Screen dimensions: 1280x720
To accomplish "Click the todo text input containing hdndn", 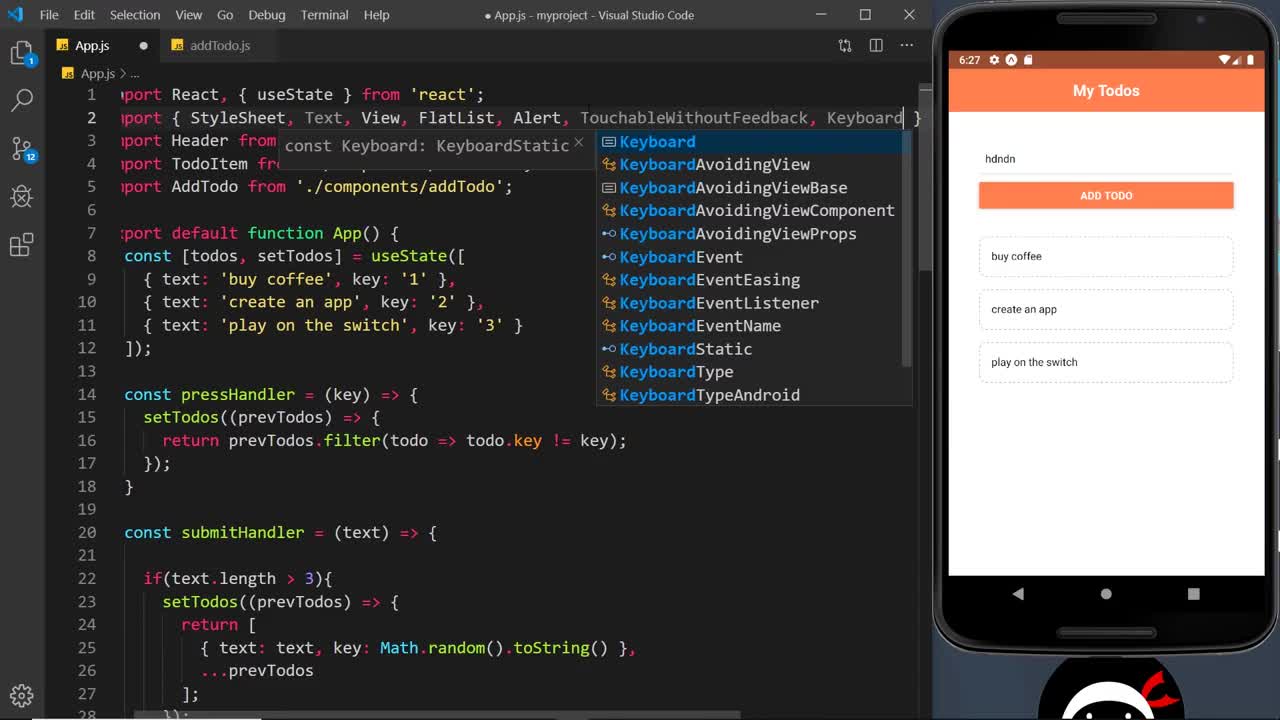I will [1106, 159].
